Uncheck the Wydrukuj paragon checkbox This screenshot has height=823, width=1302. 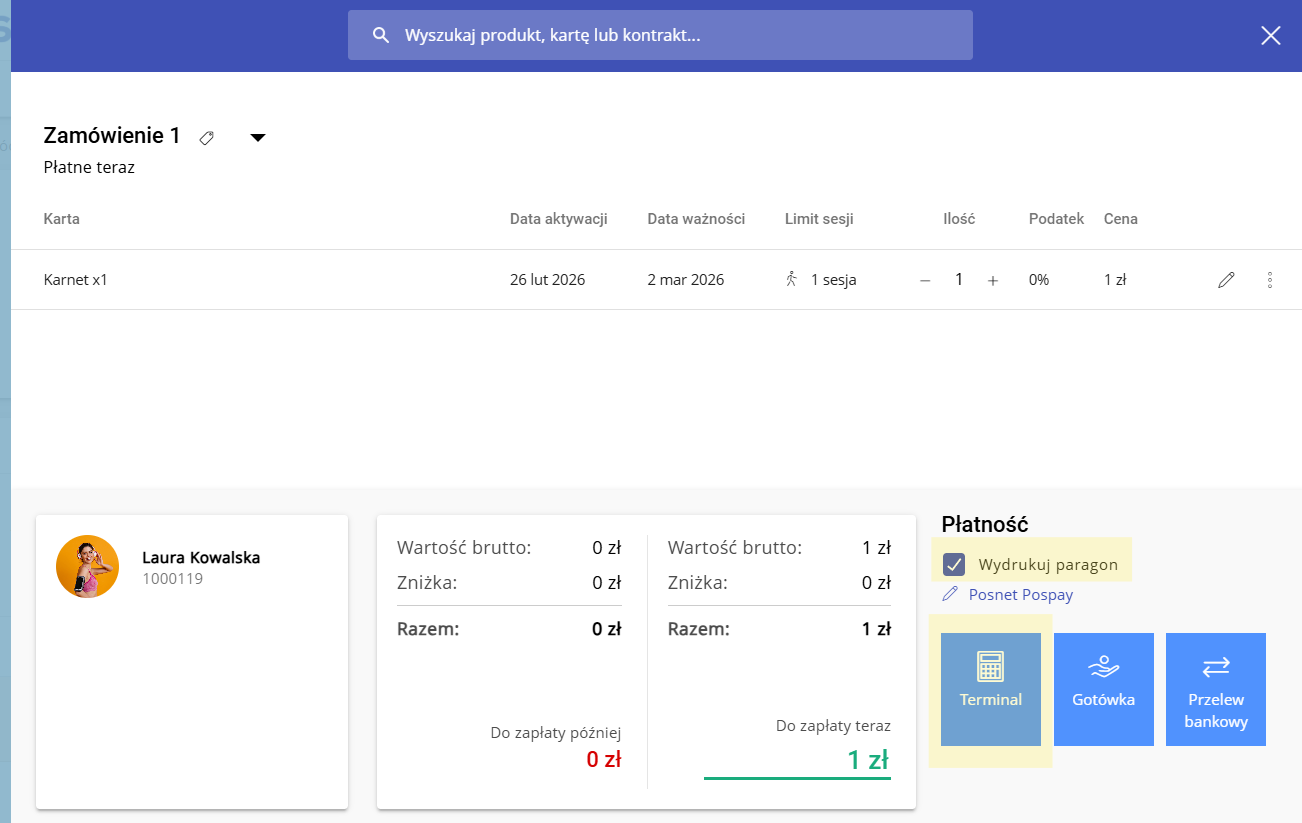coord(954,564)
